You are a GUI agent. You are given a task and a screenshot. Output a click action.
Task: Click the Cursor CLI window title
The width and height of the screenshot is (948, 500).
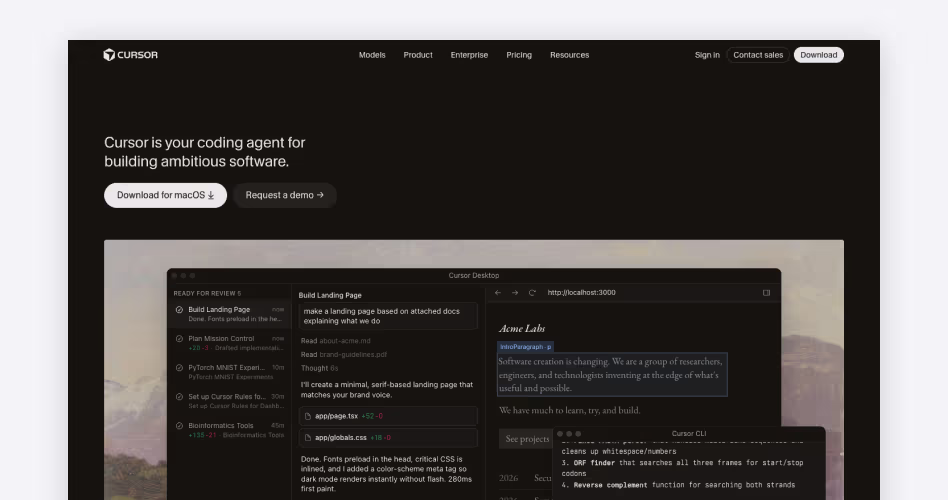(x=689, y=433)
